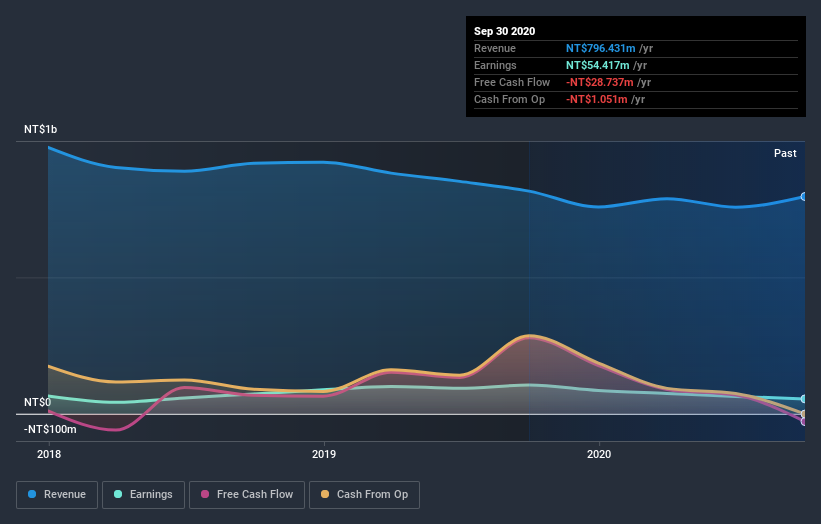Click the 2018 x-axis label

click(49, 454)
